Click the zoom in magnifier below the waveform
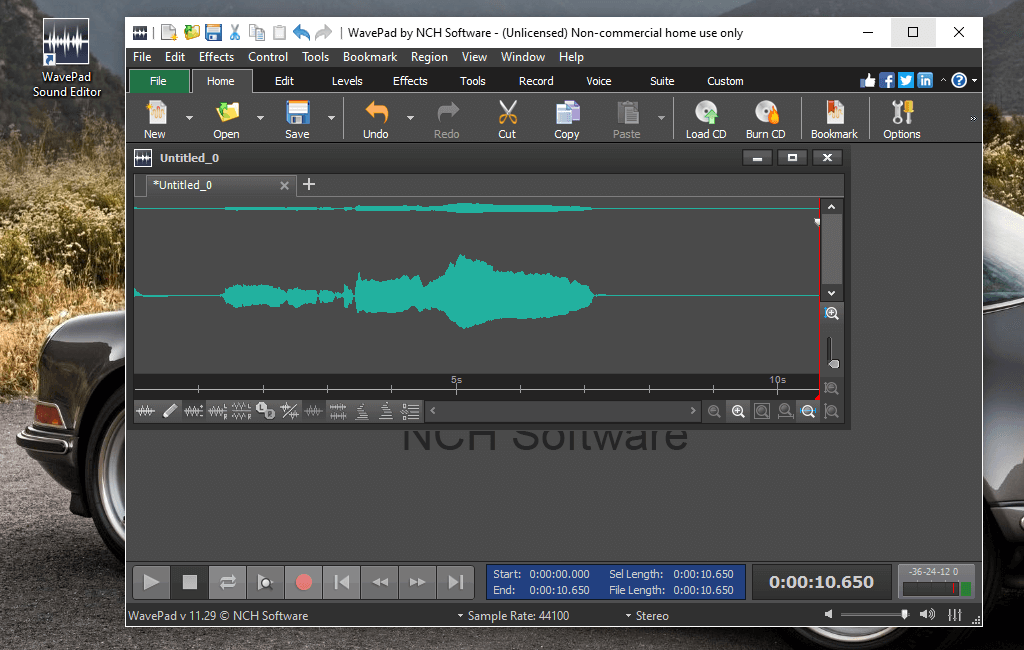1024x650 pixels. coord(738,411)
